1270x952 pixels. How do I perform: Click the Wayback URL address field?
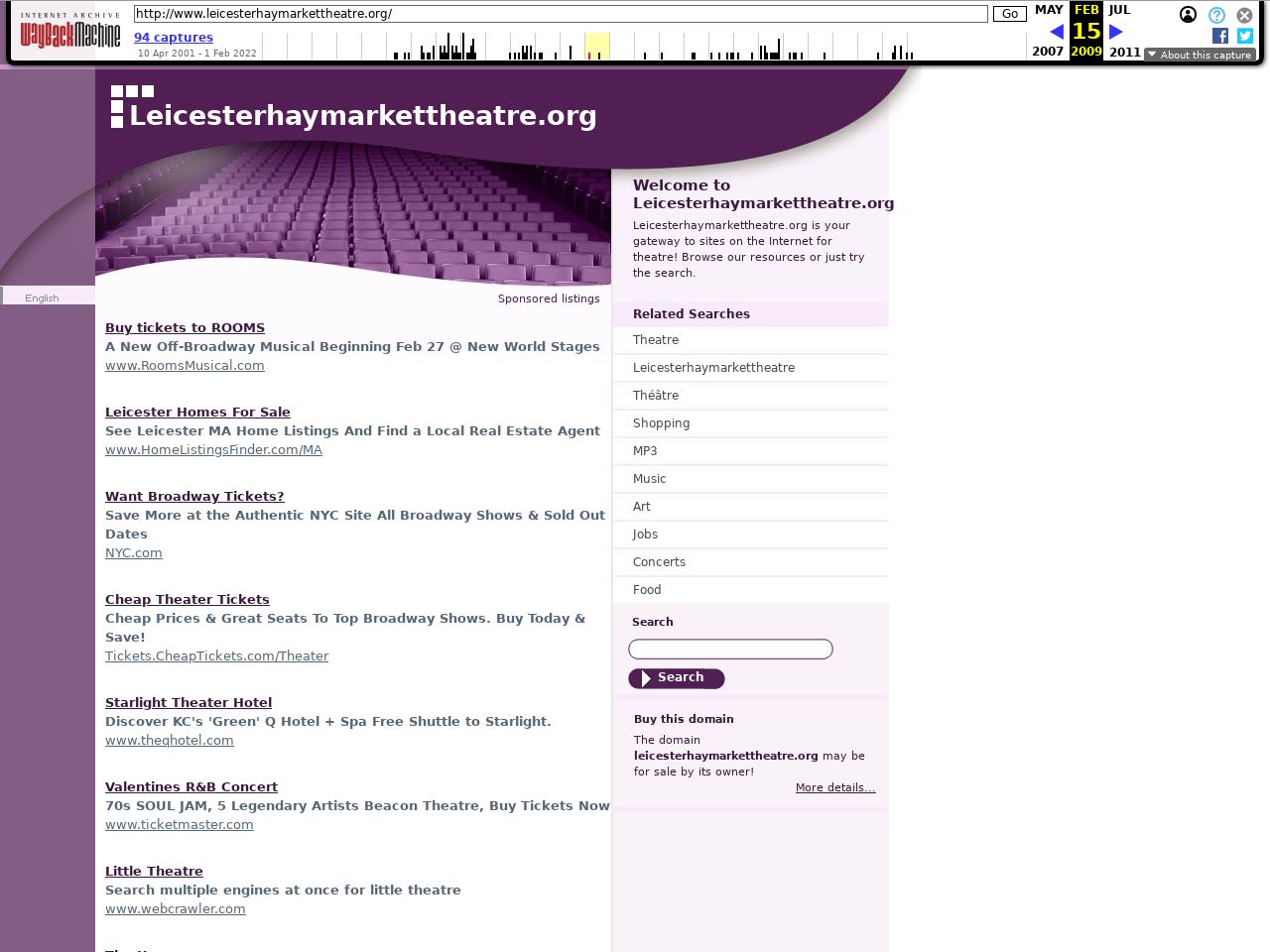pos(561,14)
